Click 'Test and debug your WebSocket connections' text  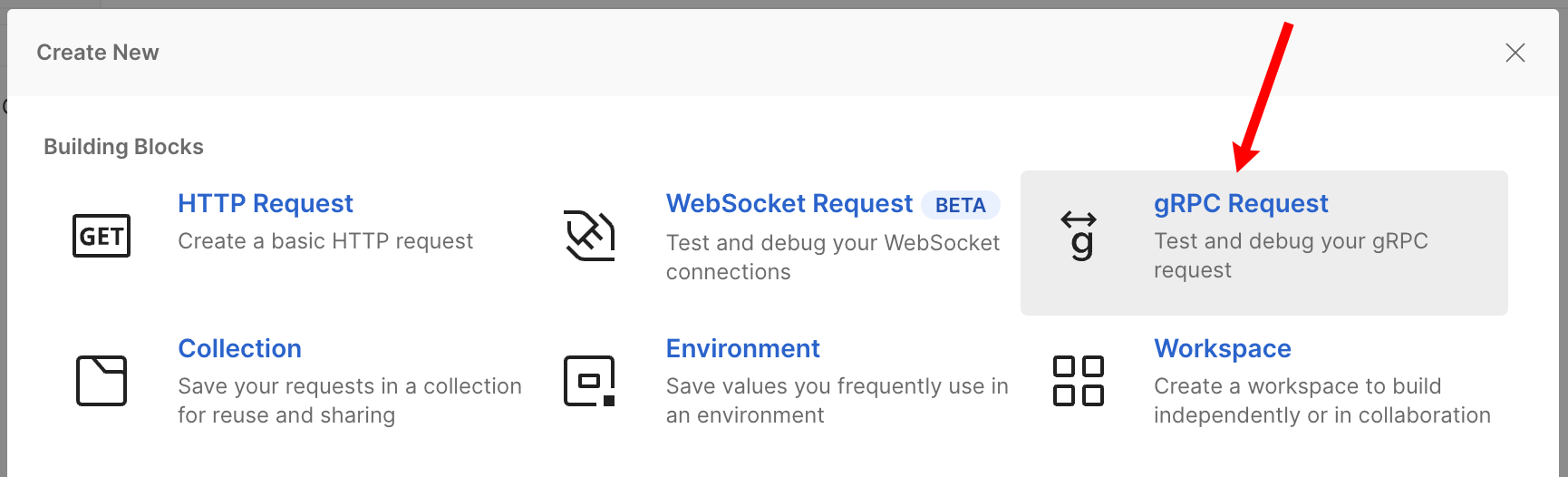click(x=832, y=257)
